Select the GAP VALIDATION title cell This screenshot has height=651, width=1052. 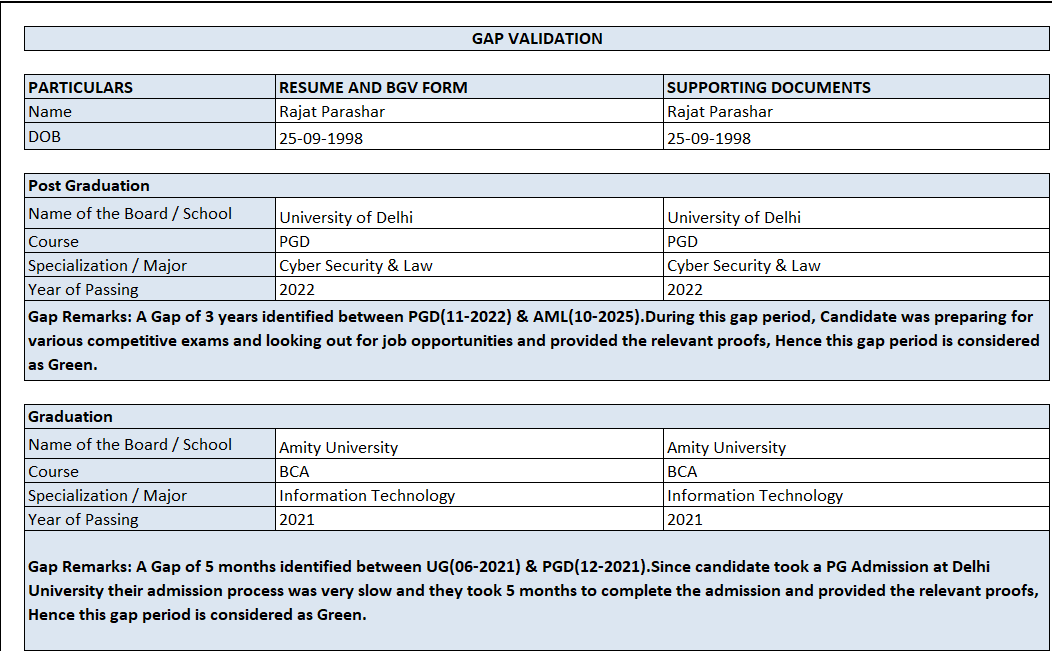537,38
